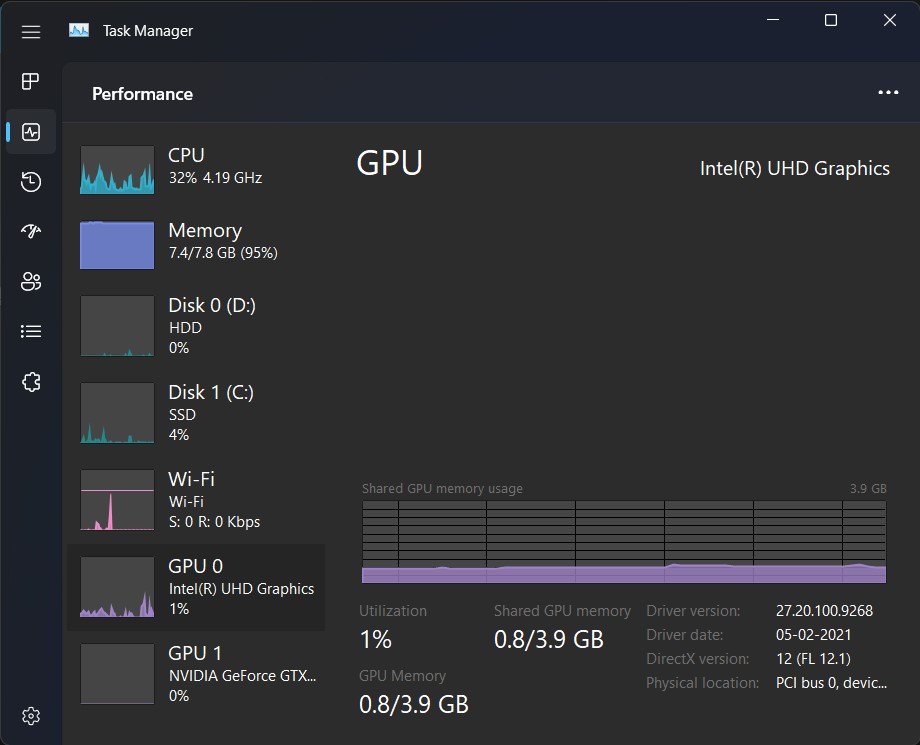Open Task Manager Settings gear
920x745 pixels.
point(31,716)
